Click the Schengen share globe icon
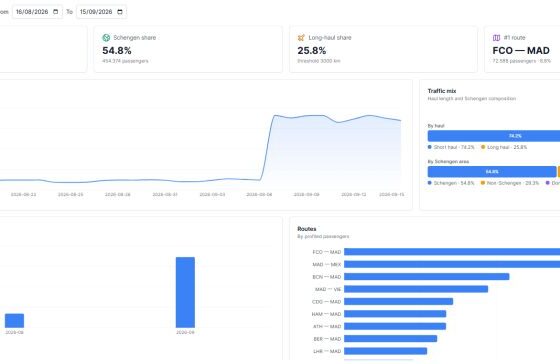This screenshot has height=364, width=560. tap(106, 38)
